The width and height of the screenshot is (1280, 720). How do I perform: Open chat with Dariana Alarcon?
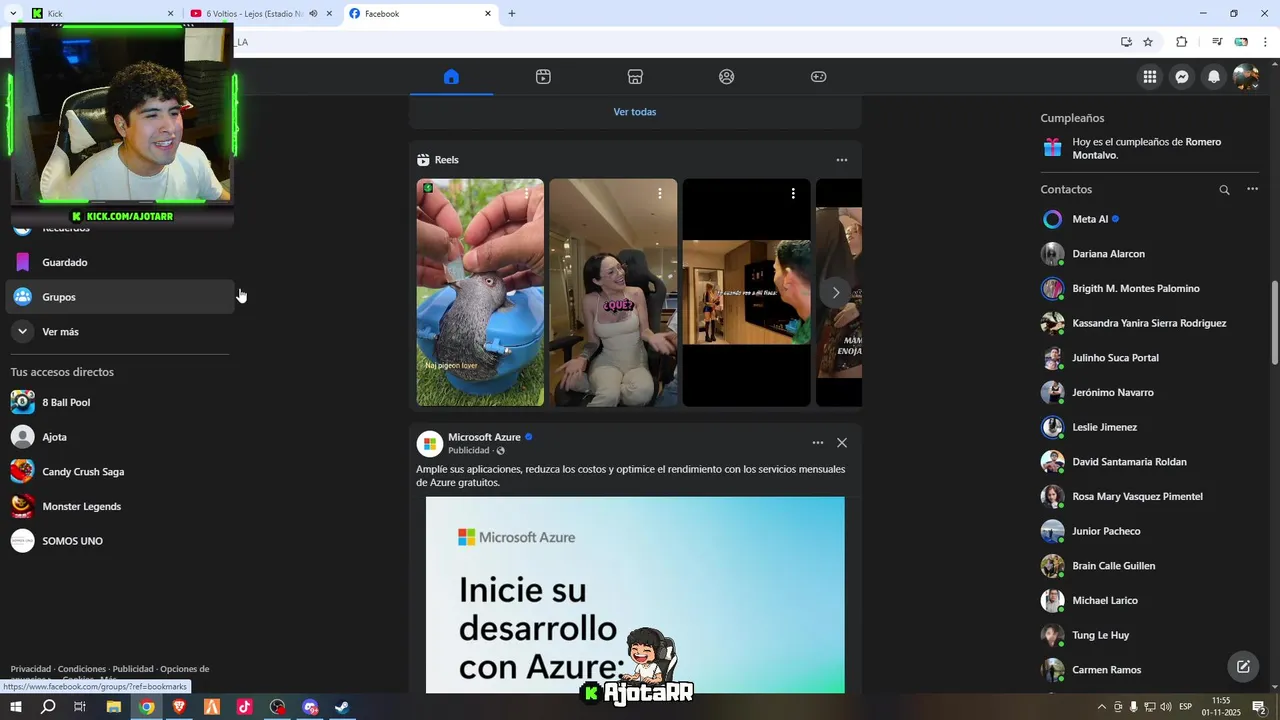(1150, 254)
